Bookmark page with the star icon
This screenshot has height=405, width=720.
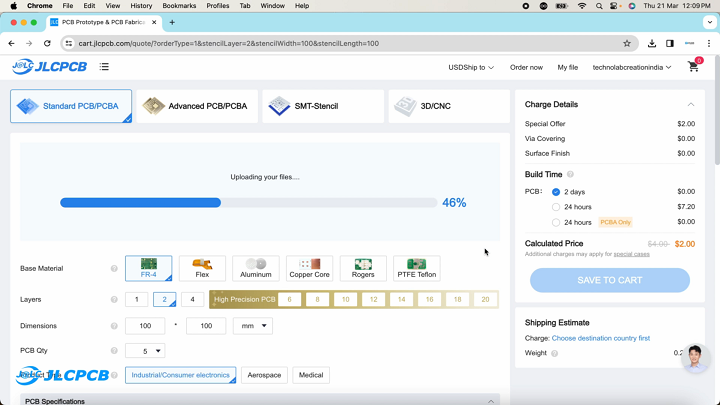[x=627, y=43]
